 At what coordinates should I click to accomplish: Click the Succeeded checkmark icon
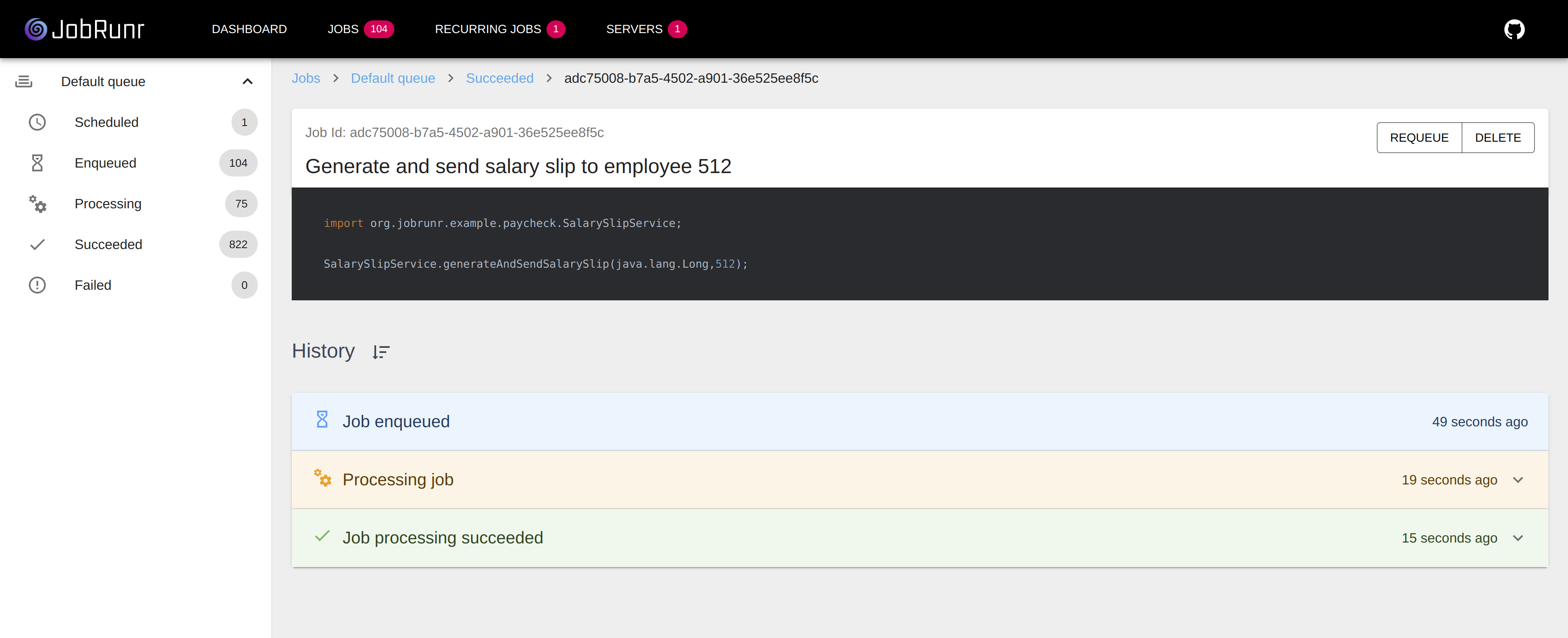pos(37,245)
